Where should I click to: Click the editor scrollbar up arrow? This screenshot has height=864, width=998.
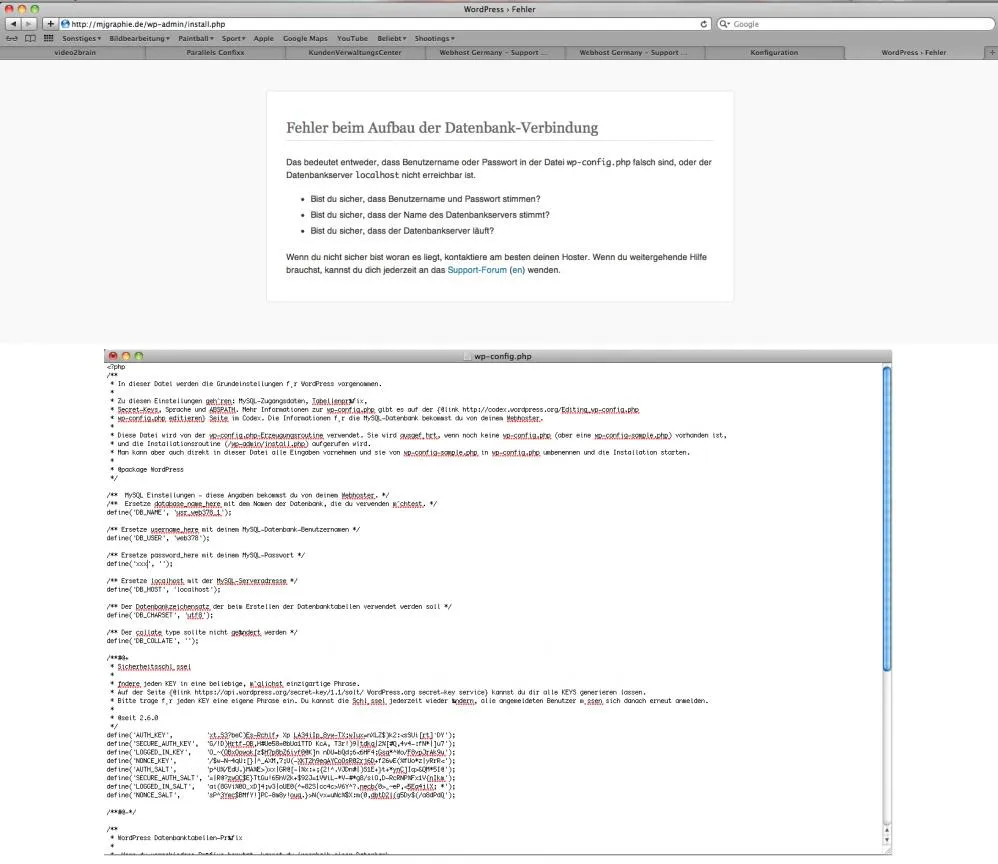pos(887,830)
